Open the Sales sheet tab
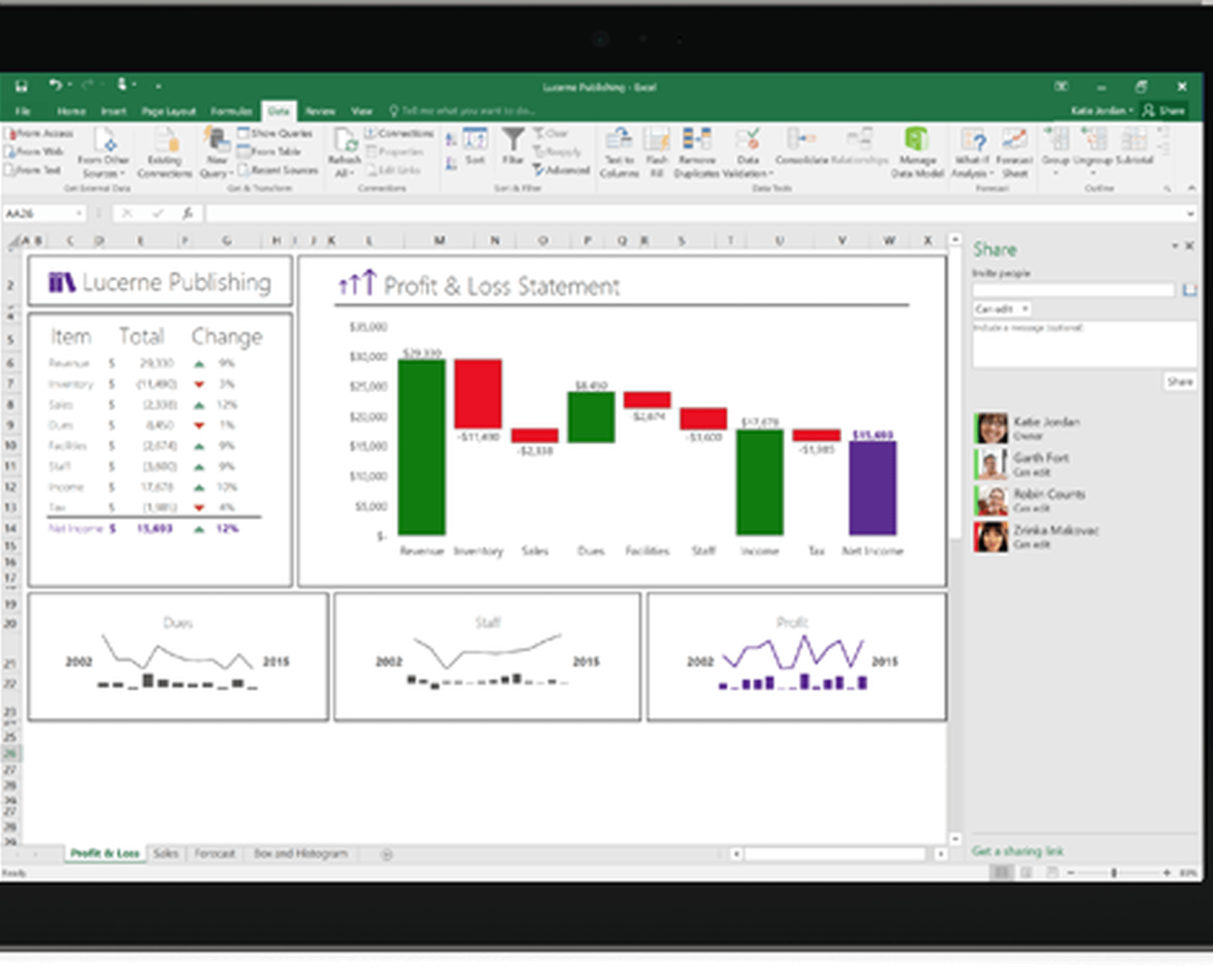This screenshot has width=1213, height=970. pos(166,853)
